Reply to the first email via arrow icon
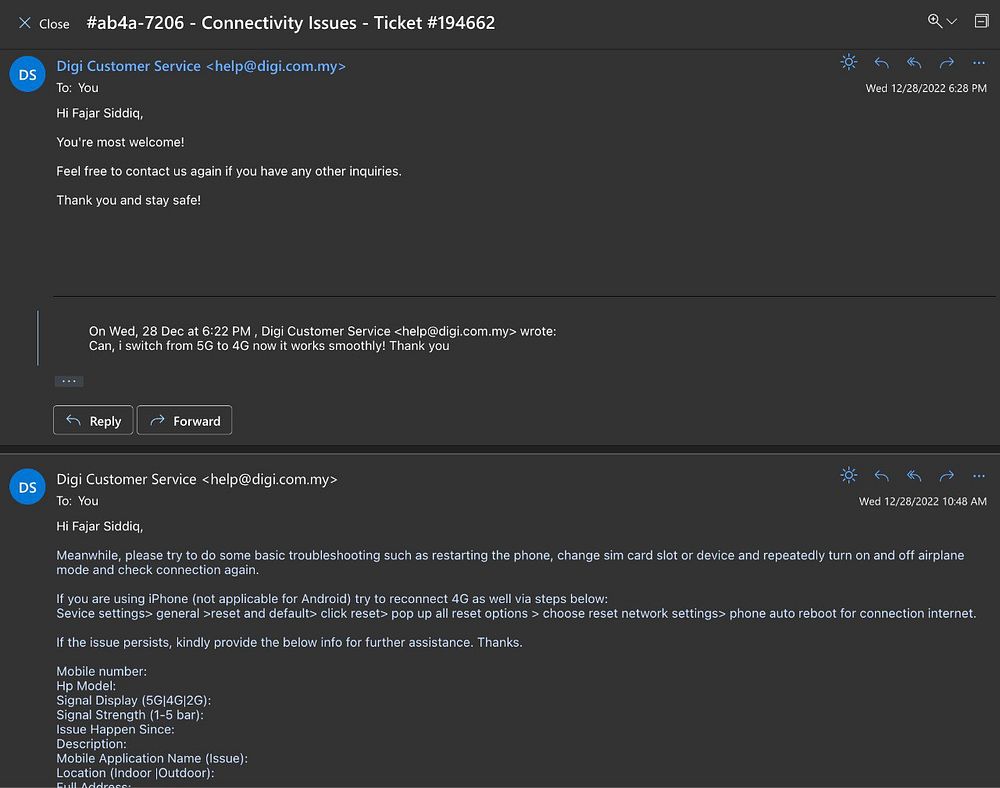 pyautogui.click(x=881, y=63)
